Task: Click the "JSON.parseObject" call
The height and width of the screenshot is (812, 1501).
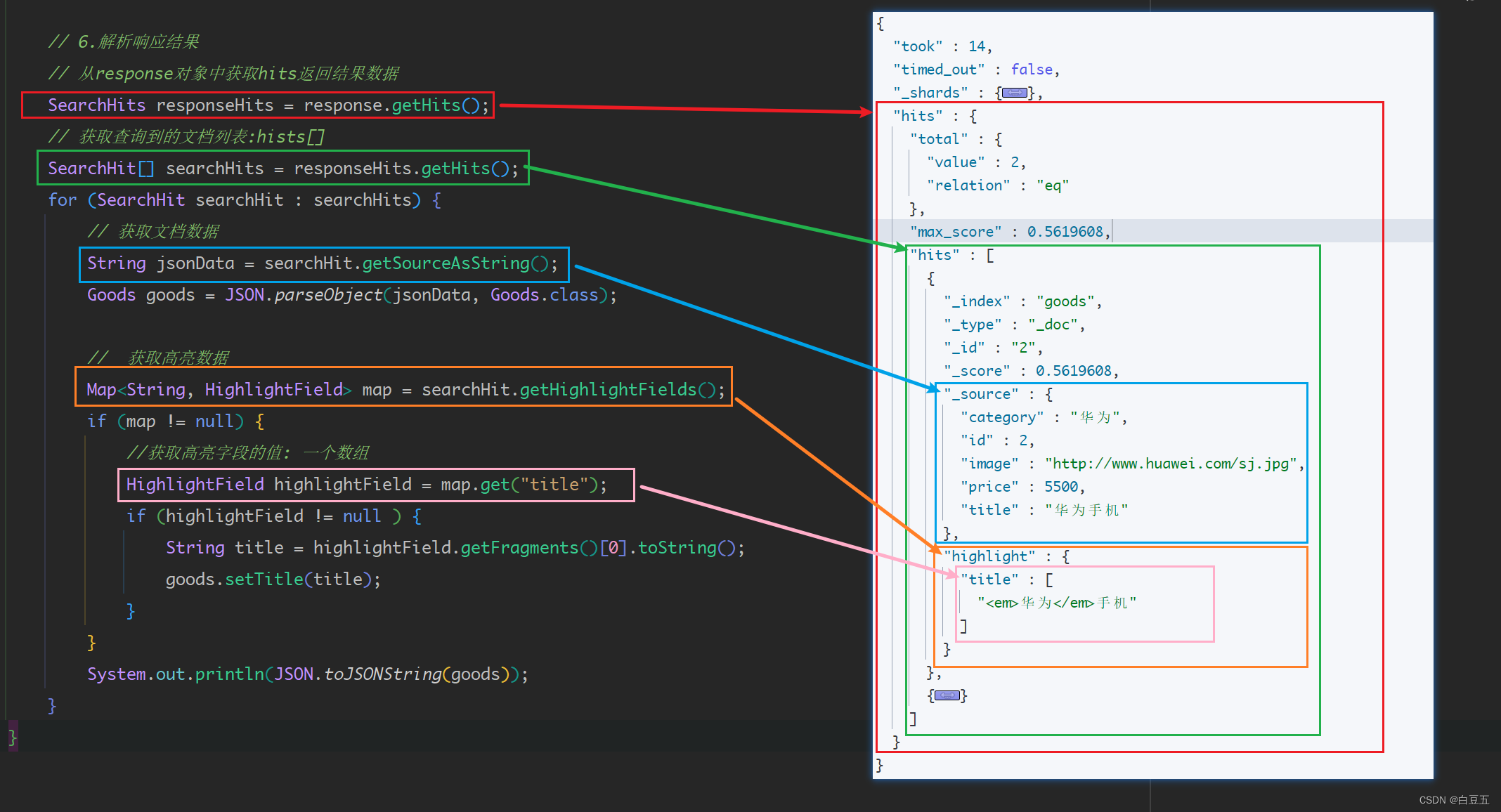Action: click(304, 295)
